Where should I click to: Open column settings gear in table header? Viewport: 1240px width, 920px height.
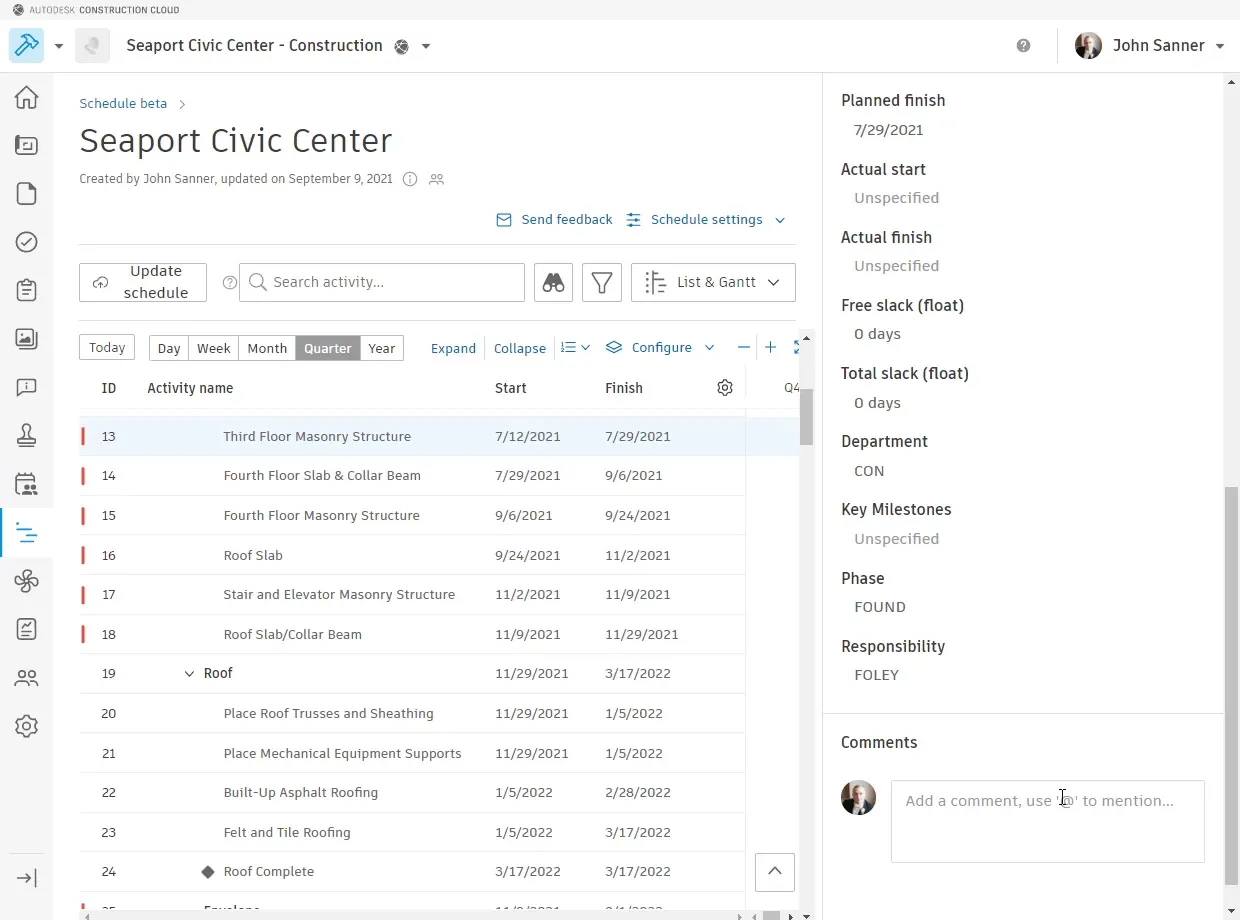click(725, 388)
